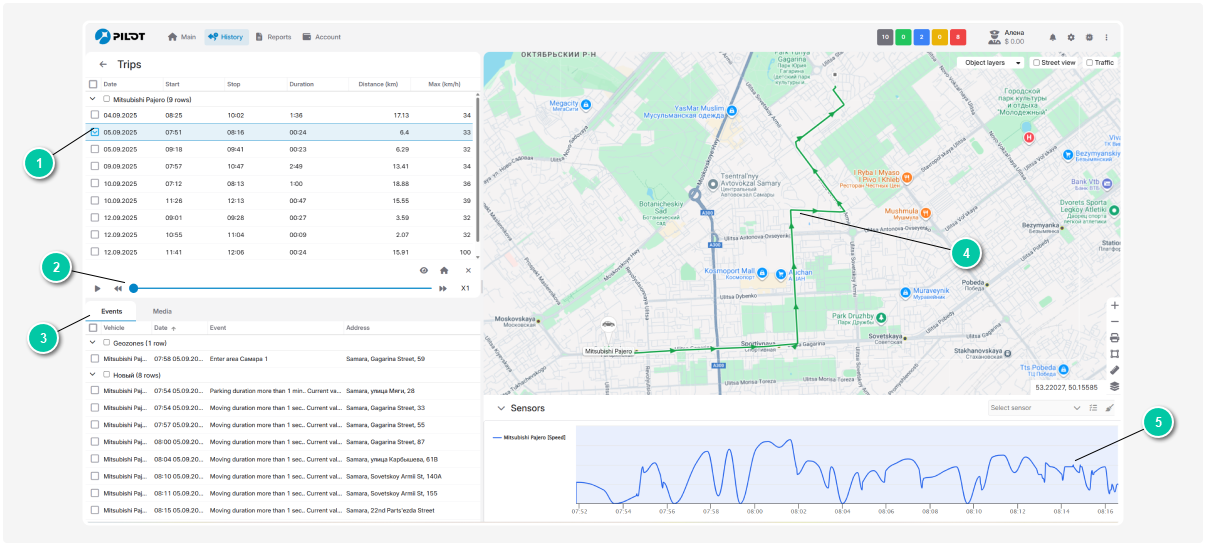Open the map layers stack icon

(1114, 386)
